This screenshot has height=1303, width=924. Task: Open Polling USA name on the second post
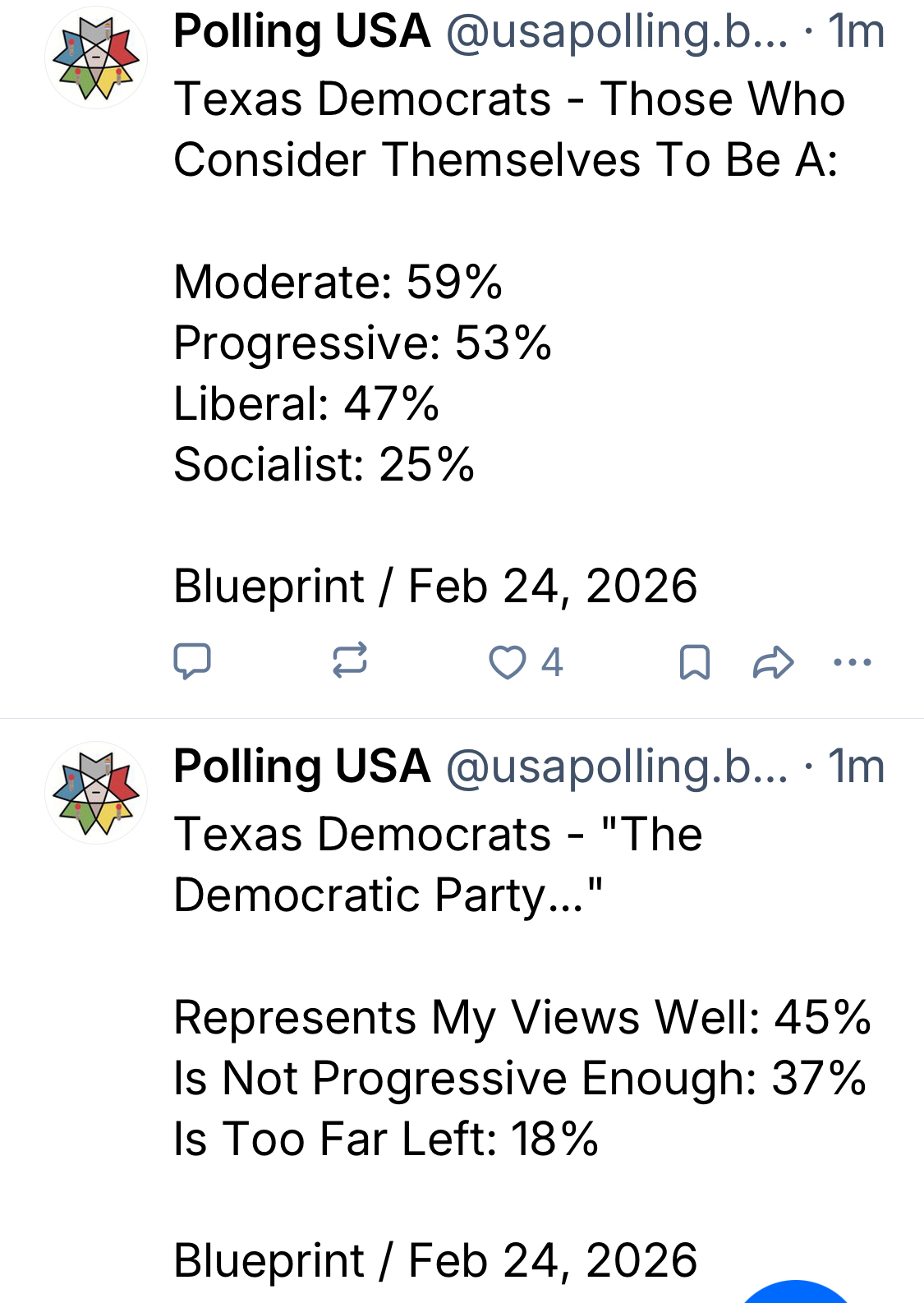[301, 767]
